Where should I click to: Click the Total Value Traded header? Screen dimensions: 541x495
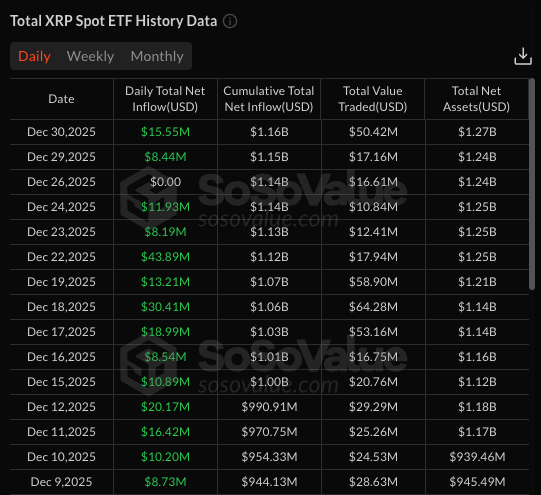click(373, 99)
